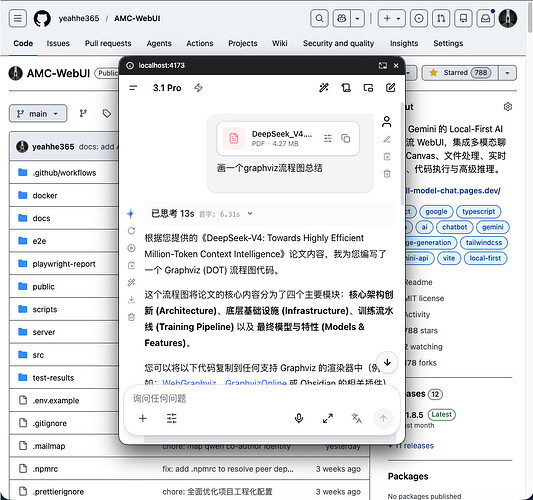Click the translate icon in input bar

click(357, 418)
